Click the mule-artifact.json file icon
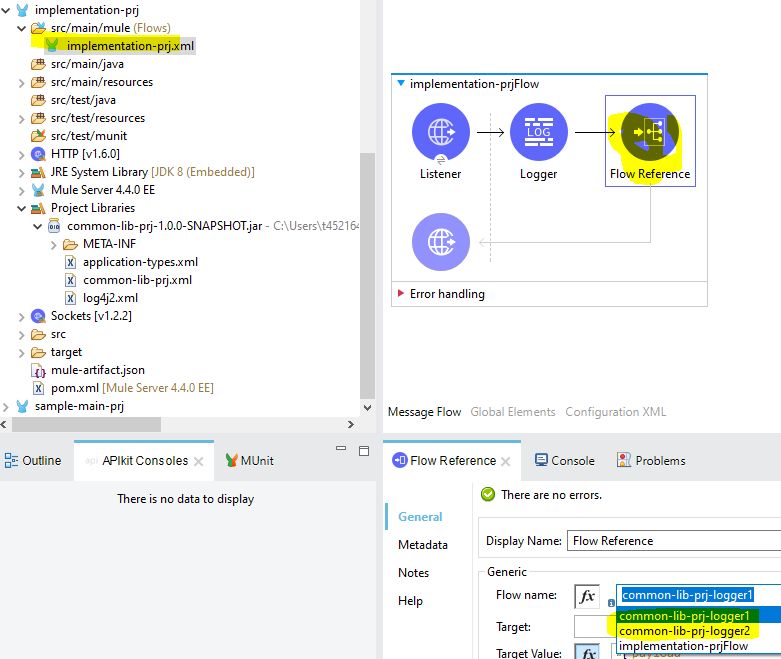Viewport: 781px width, 659px height. pos(38,370)
